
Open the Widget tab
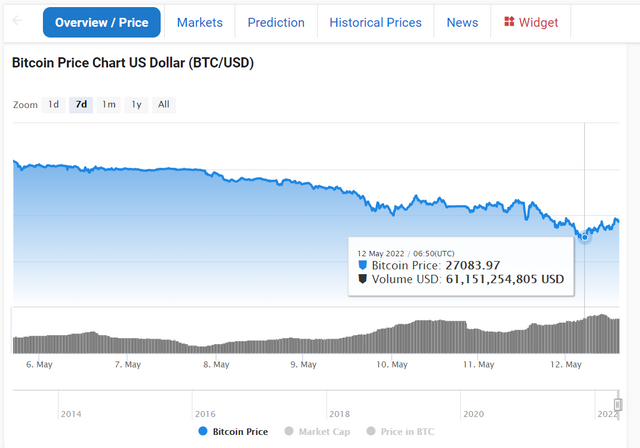point(531,22)
